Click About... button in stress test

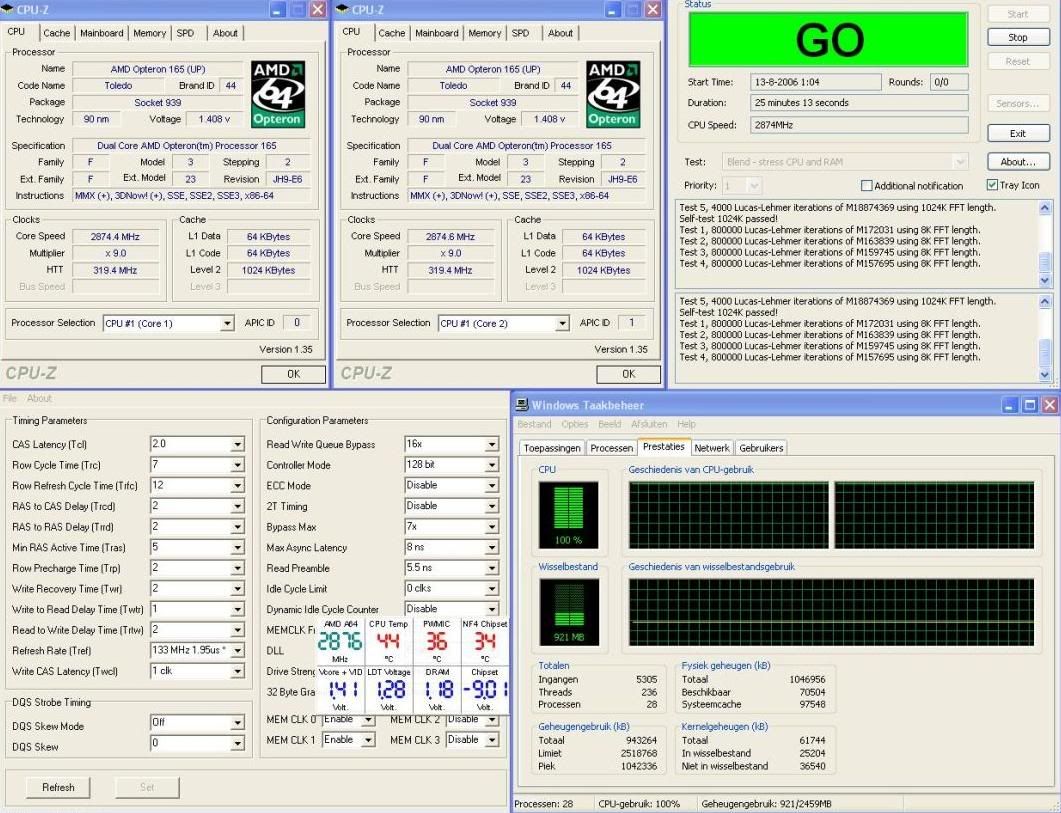coord(1018,162)
